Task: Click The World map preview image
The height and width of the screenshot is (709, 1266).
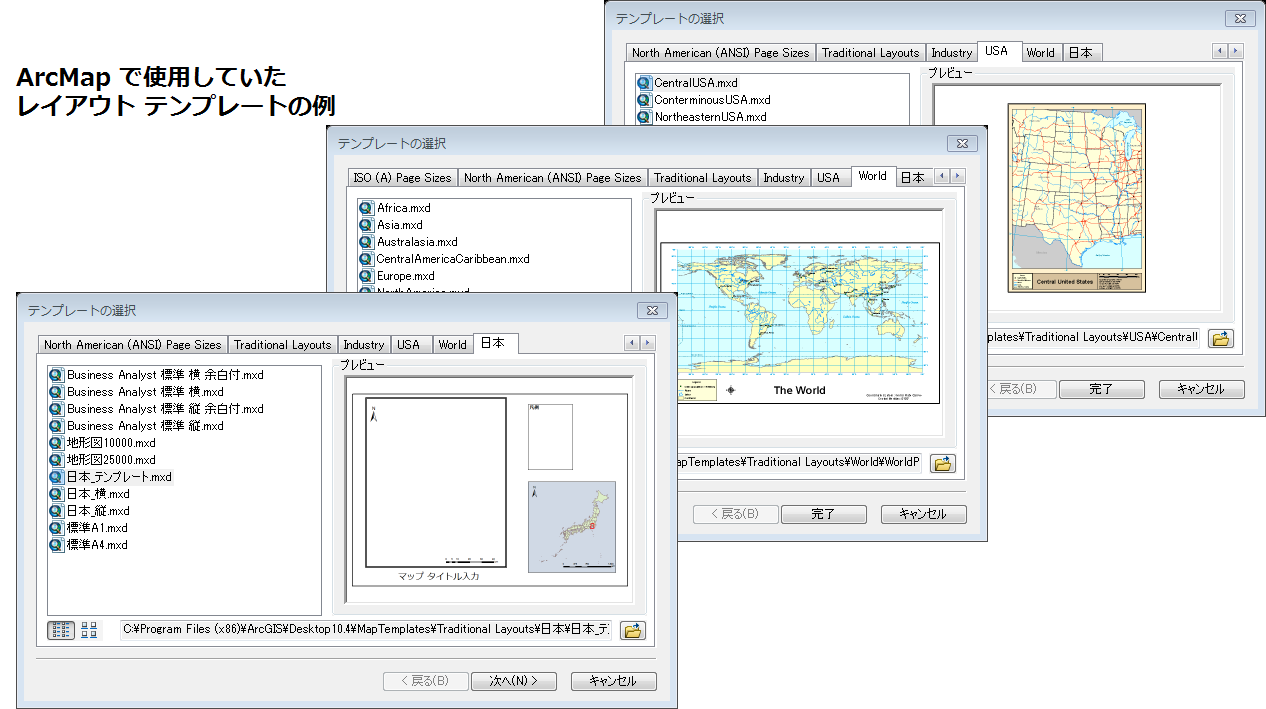Action: (800, 322)
